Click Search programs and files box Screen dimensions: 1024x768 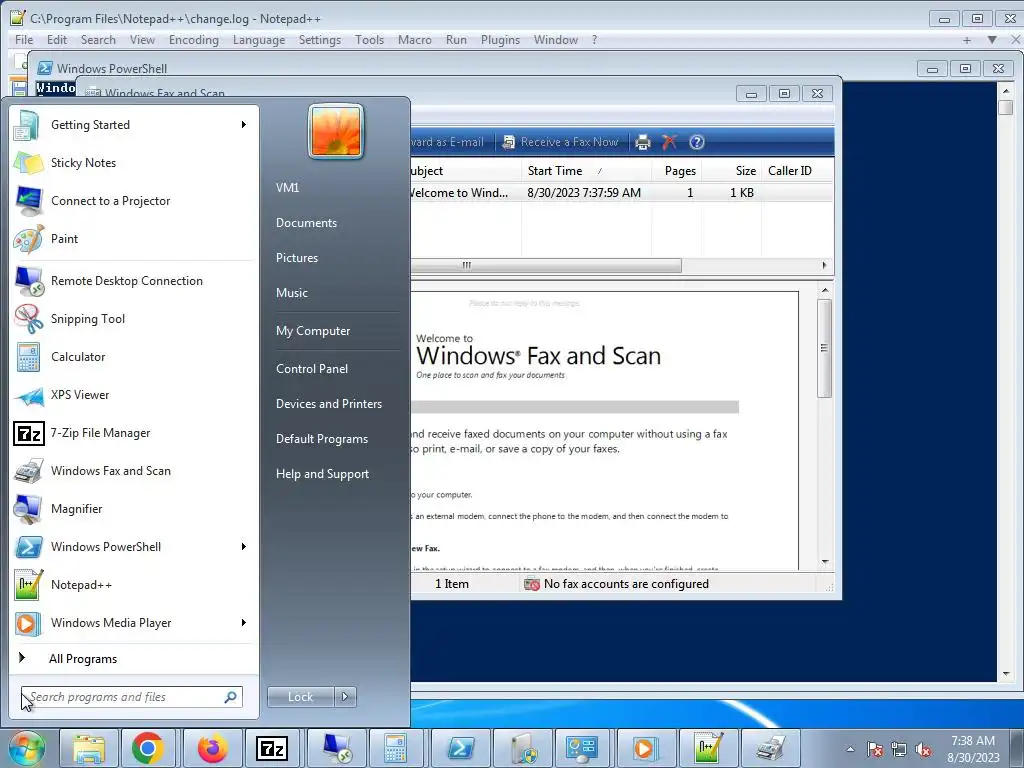(x=131, y=697)
